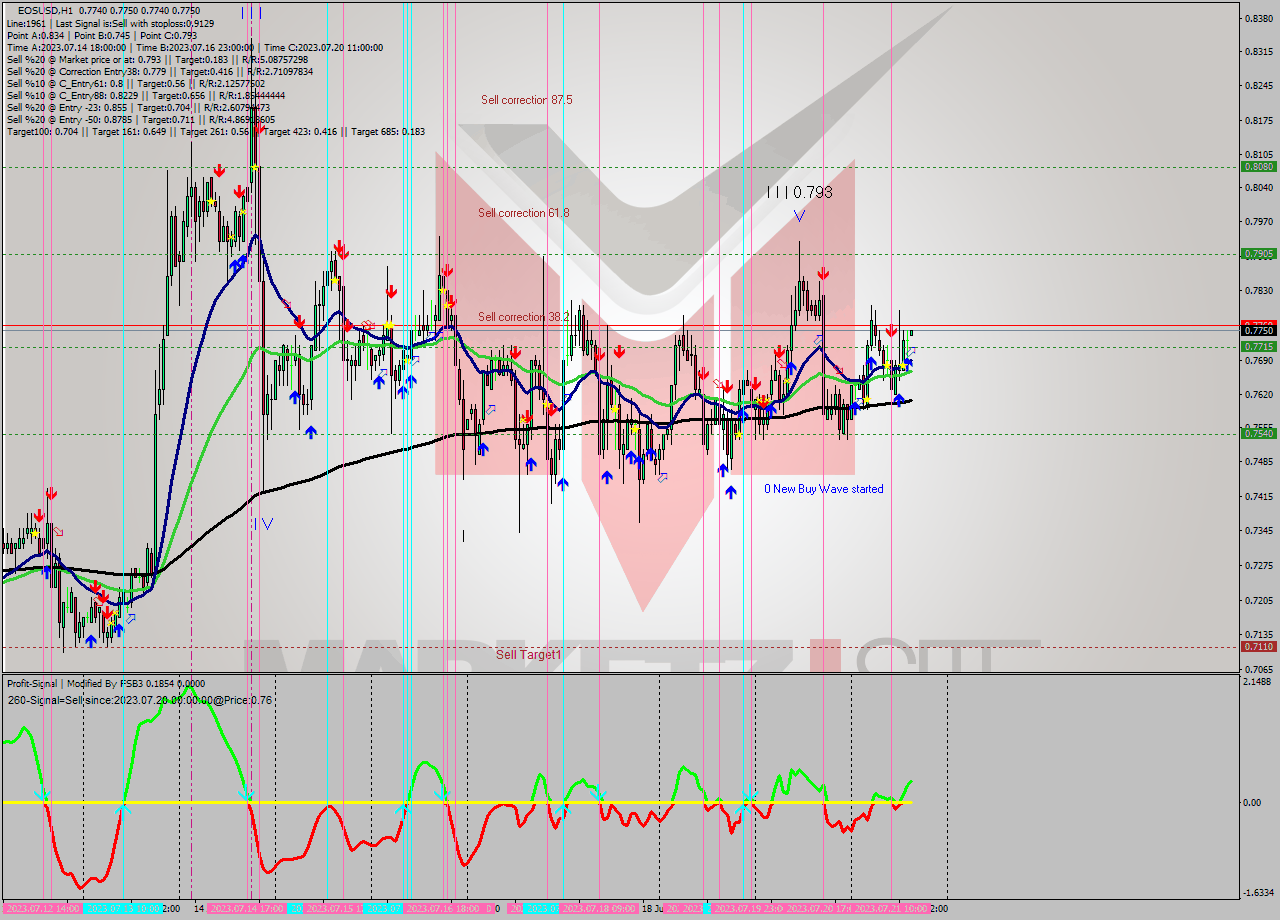Image resolution: width=1280 pixels, height=920 pixels.
Task: Click the 2.1488 indicator scale value
Action: (1259, 682)
